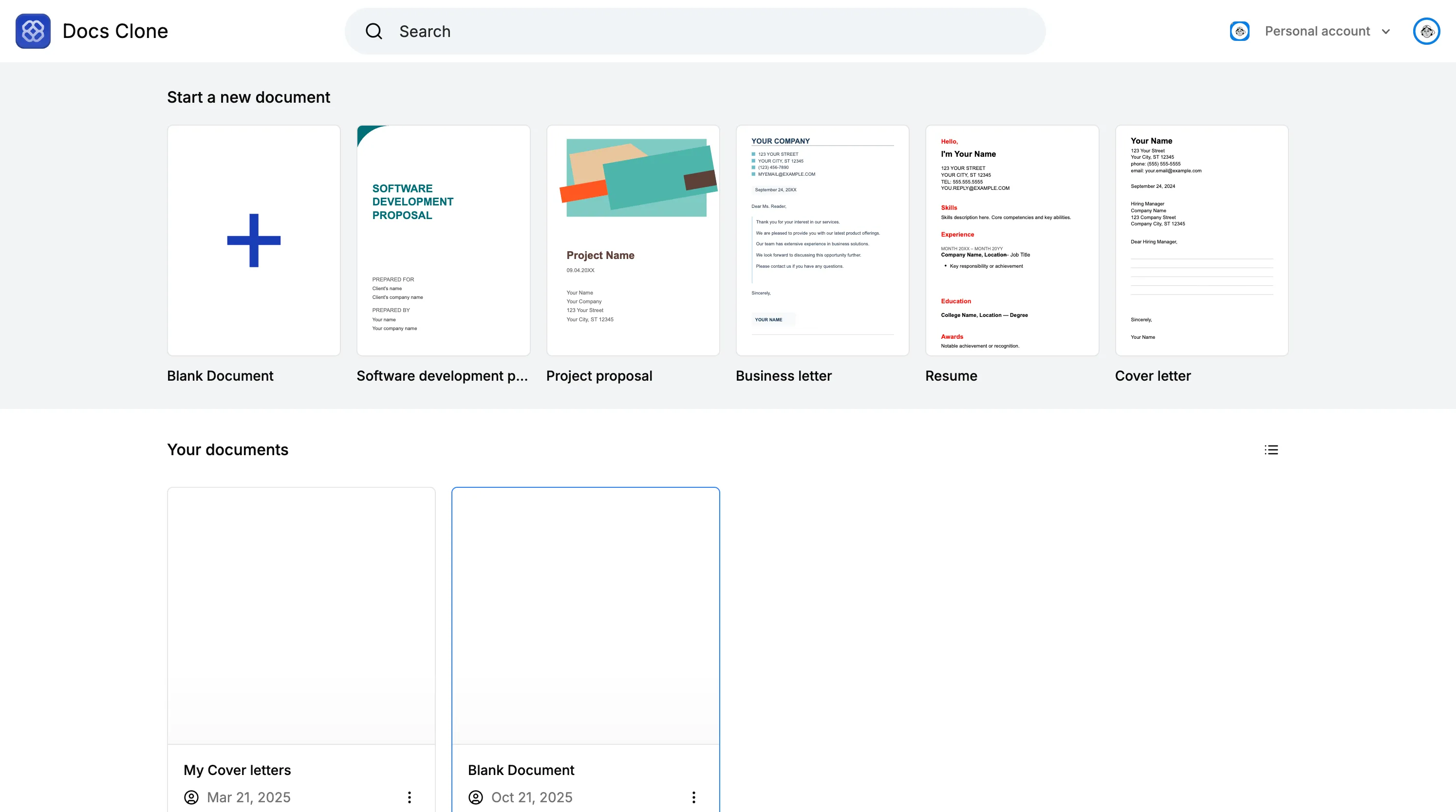Click the magnifier search icon

[373, 31]
